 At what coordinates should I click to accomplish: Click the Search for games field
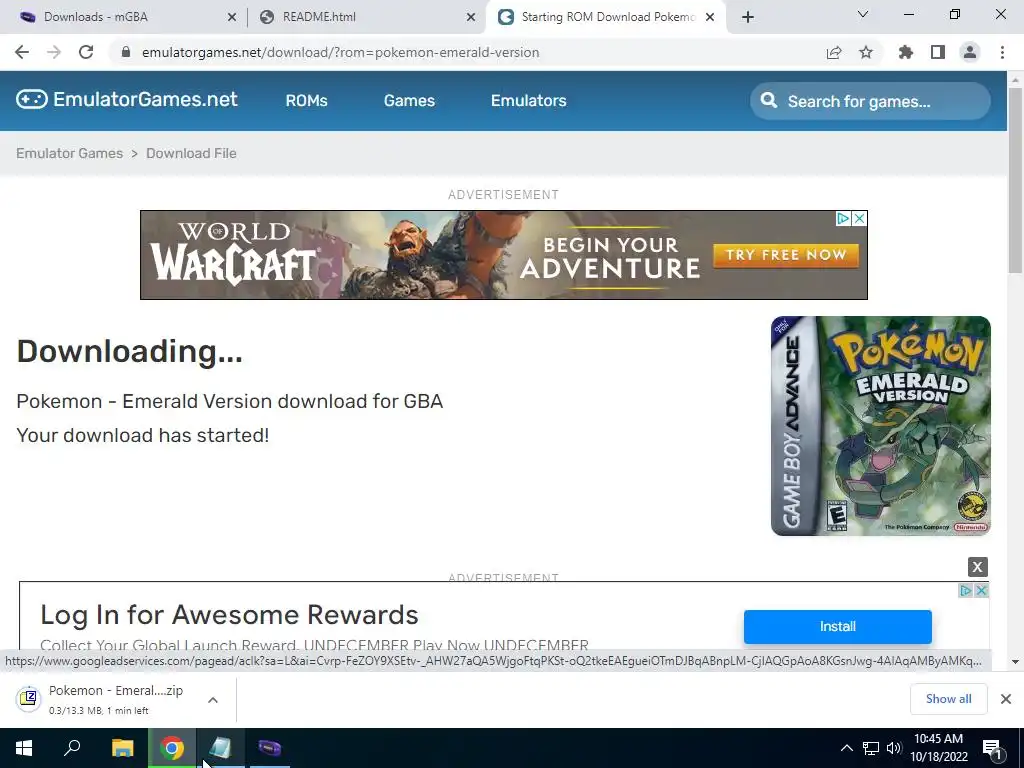(x=870, y=101)
